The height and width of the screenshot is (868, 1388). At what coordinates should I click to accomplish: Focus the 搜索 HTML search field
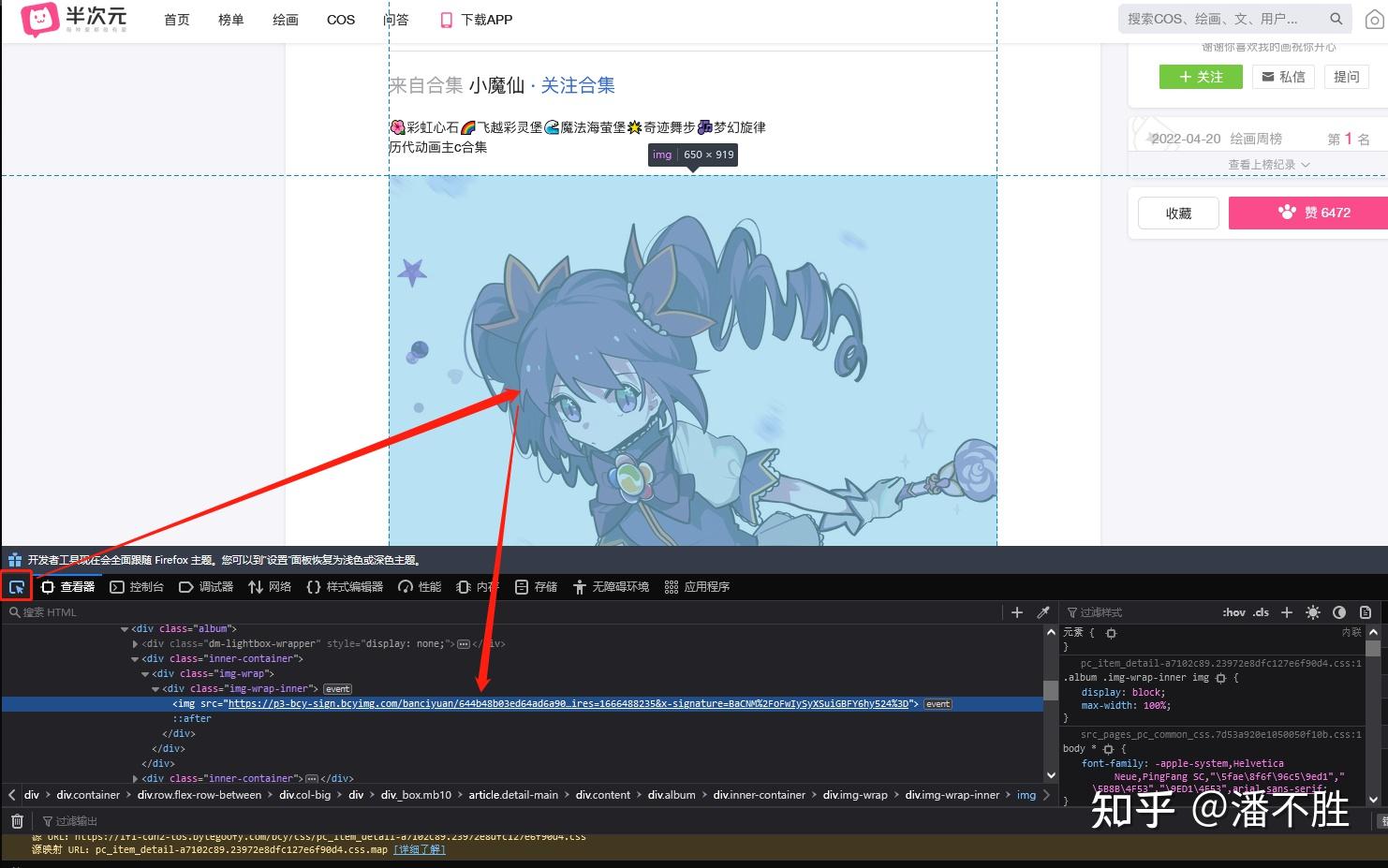pos(501,612)
